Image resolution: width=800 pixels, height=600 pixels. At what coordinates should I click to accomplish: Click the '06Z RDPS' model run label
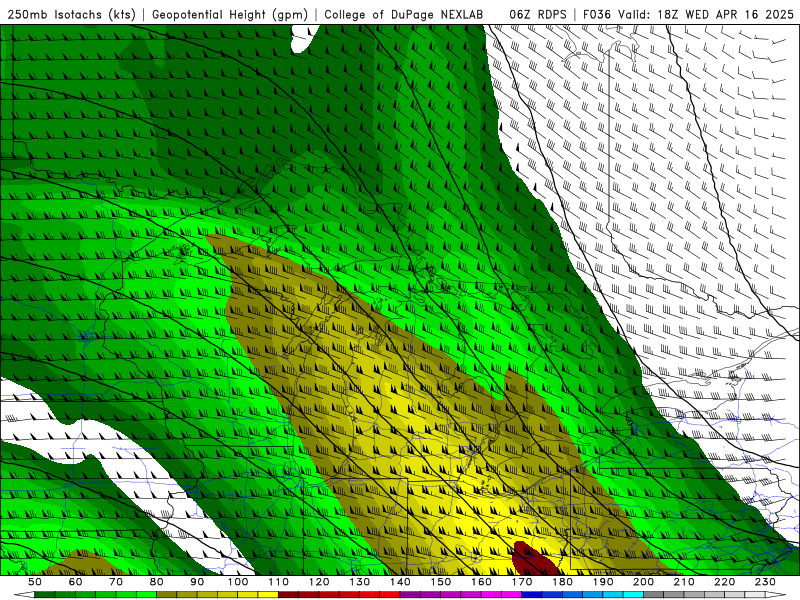pyautogui.click(x=538, y=15)
